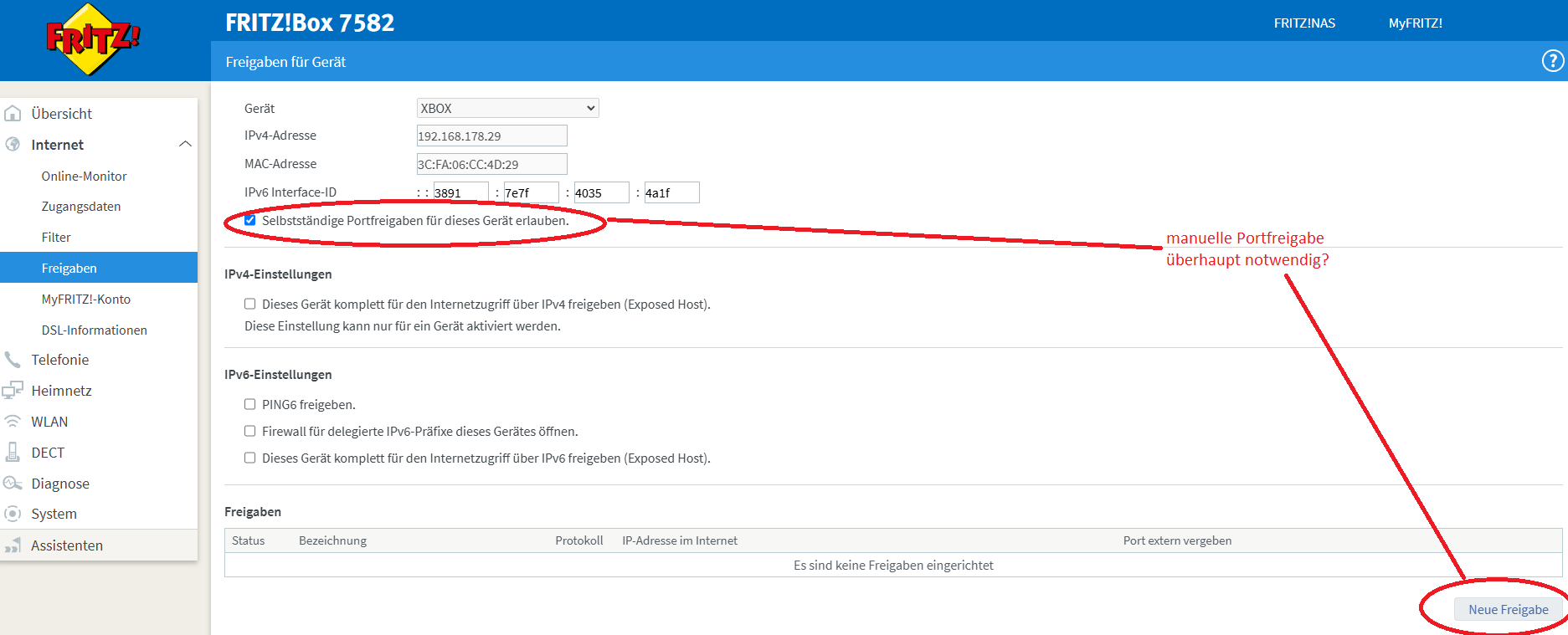Click the FRITZ!Box 7582 title
Viewport: 1568px width, 635px height.
click(x=310, y=23)
